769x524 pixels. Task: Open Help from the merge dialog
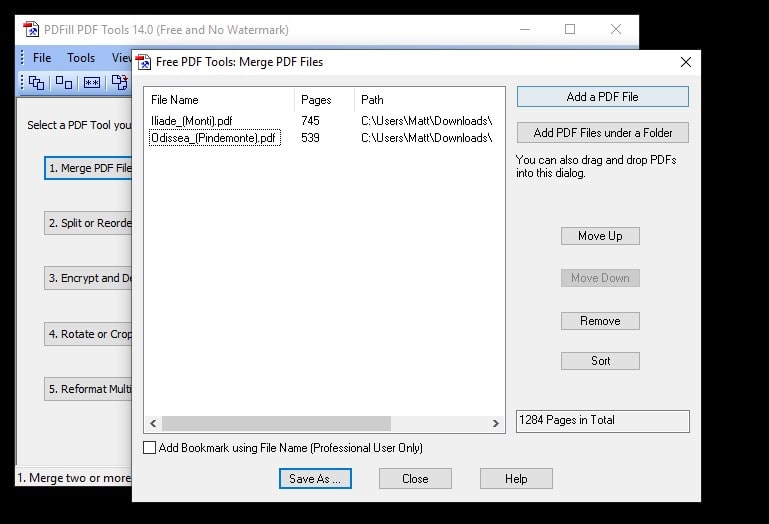coord(516,478)
